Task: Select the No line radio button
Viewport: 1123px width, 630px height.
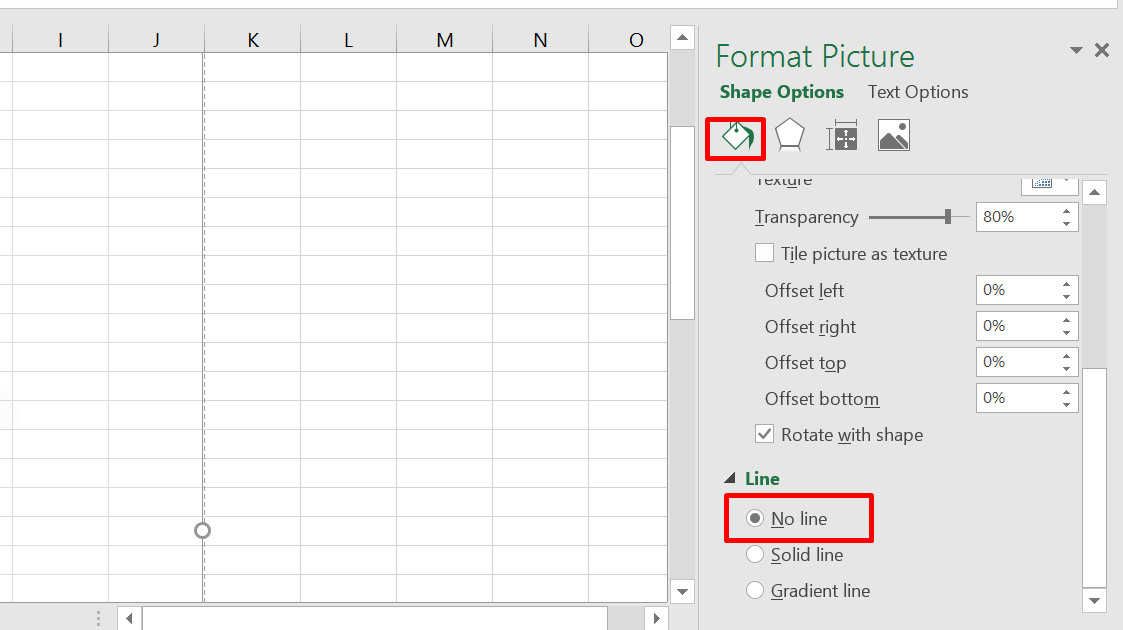Action: pyautogui.click(x=755, y=518)
